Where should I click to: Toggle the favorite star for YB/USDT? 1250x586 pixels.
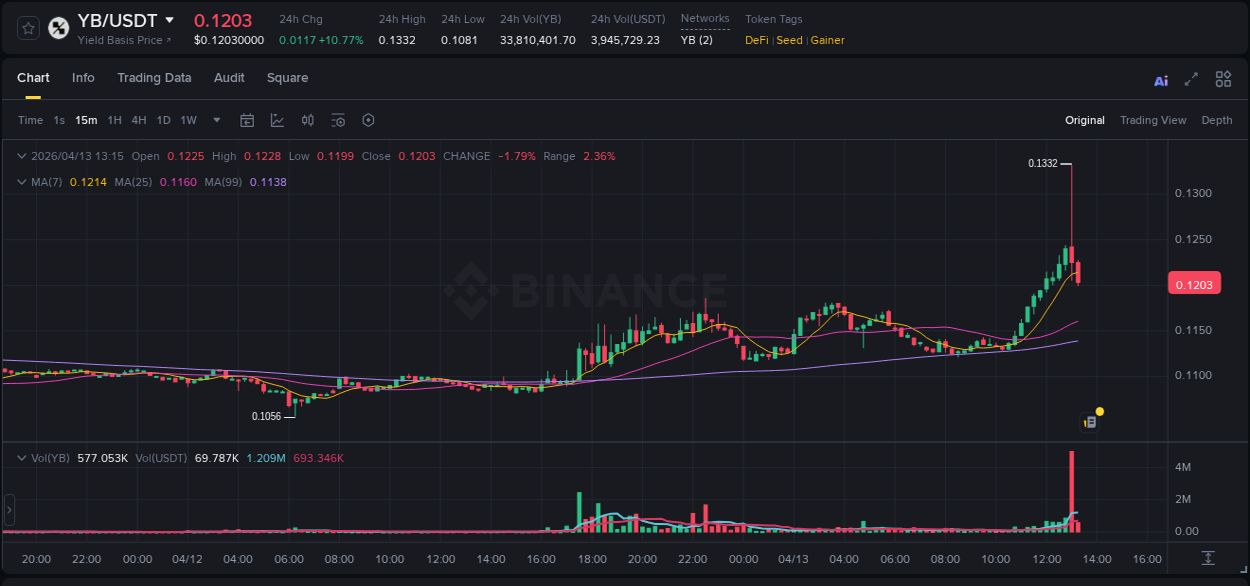28,27
